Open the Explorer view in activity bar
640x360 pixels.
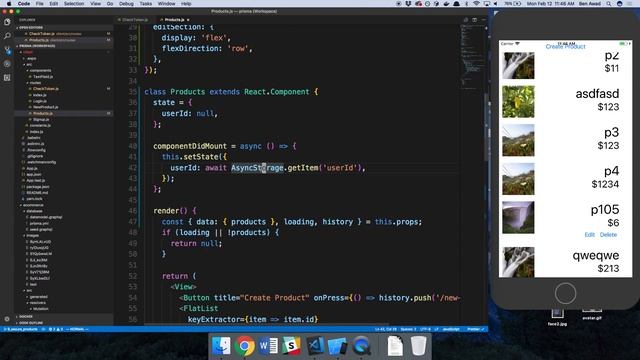7,22
